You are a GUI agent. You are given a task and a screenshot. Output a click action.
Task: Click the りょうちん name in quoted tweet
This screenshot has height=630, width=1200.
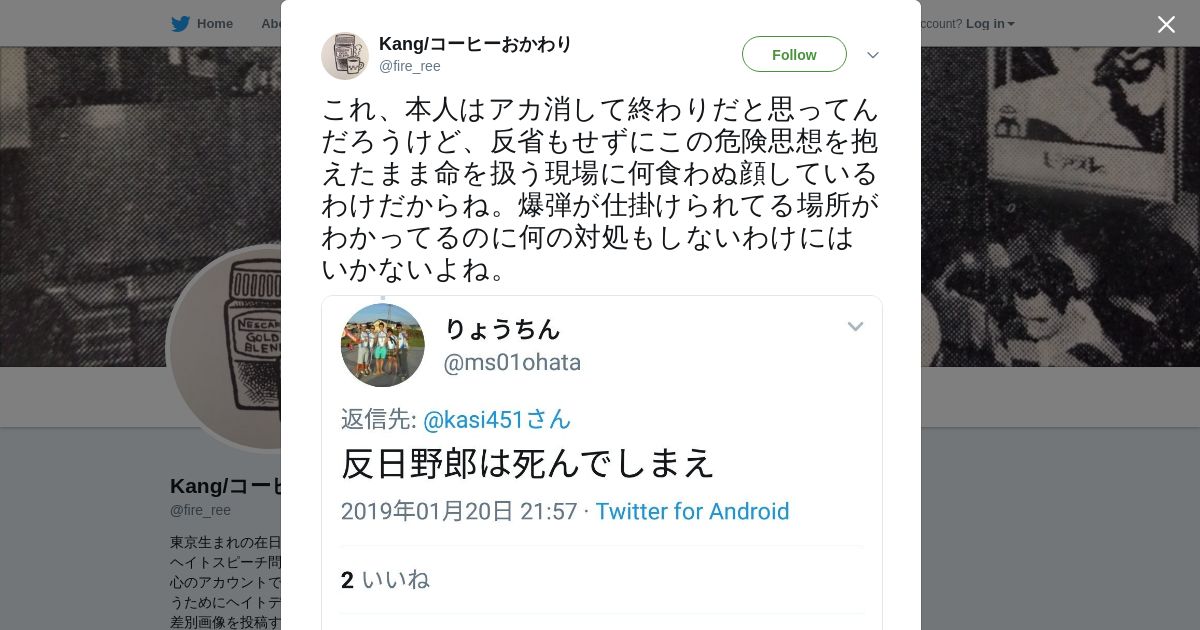click(502, 328)
